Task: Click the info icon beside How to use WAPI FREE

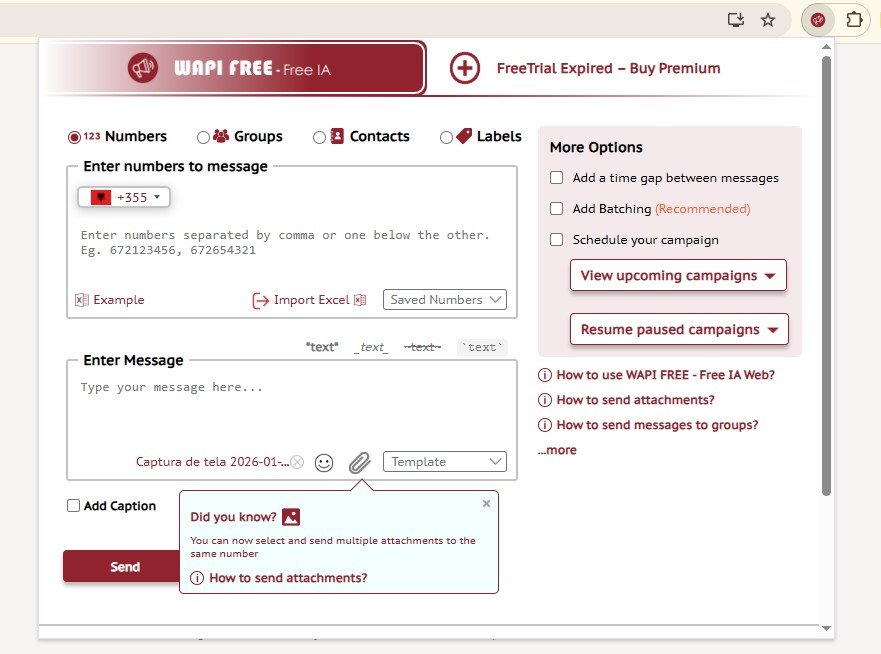Action: [x=545, y=374]
